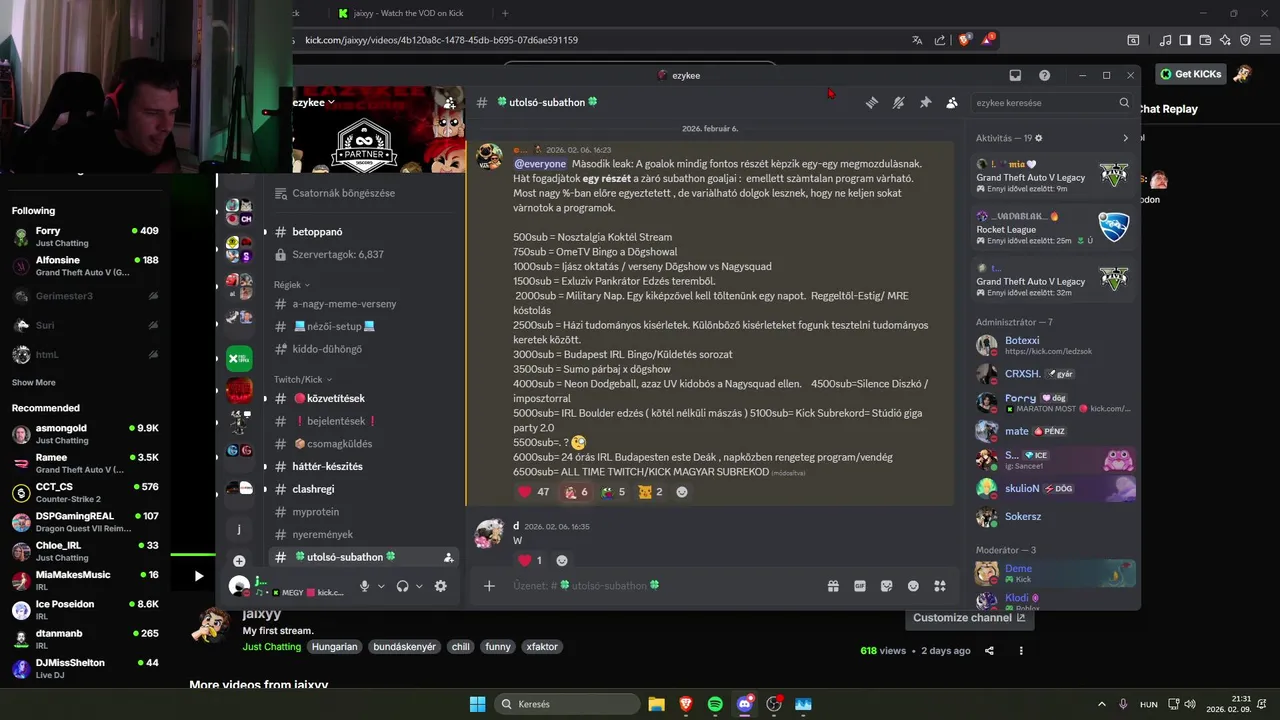Image resolution: width=1280 pixels, height=720 pixels.
Task: Click the gift icon in message bar
Action: click(x=833, y=586)
